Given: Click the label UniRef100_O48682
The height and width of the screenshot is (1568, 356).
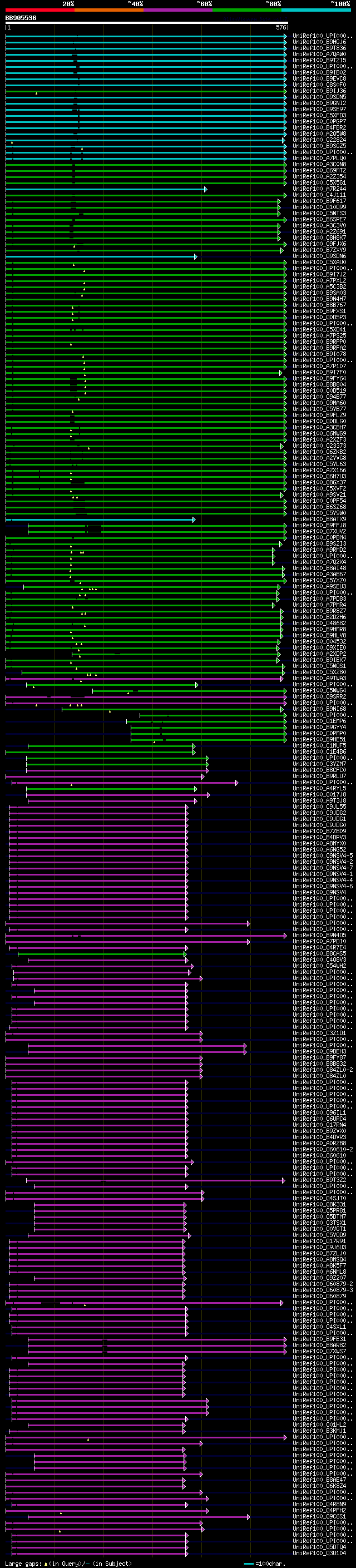Looking at the screenshot, I should coord(319,623).
